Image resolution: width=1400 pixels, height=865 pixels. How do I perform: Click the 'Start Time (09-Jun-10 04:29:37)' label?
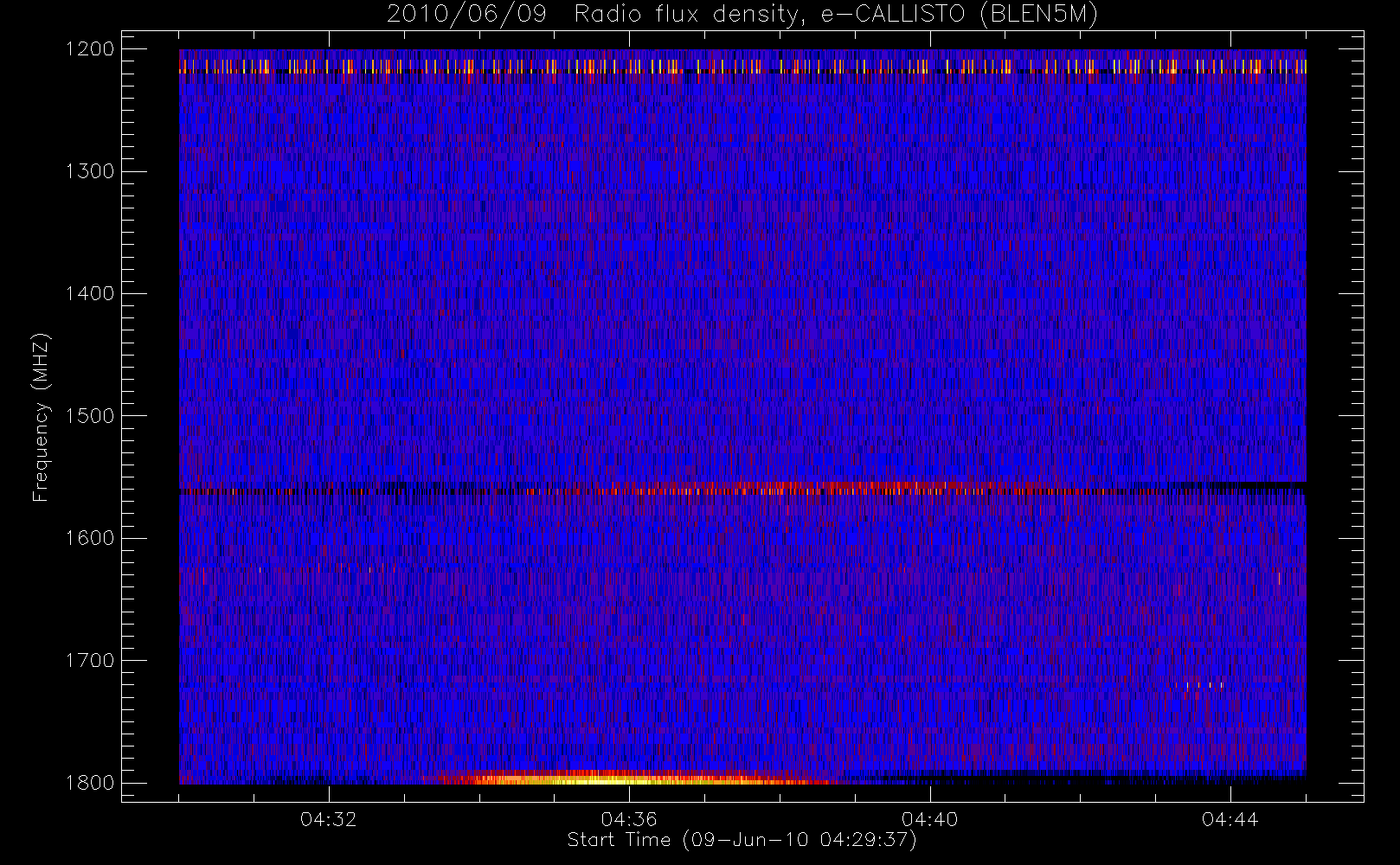tap(742, 840)
